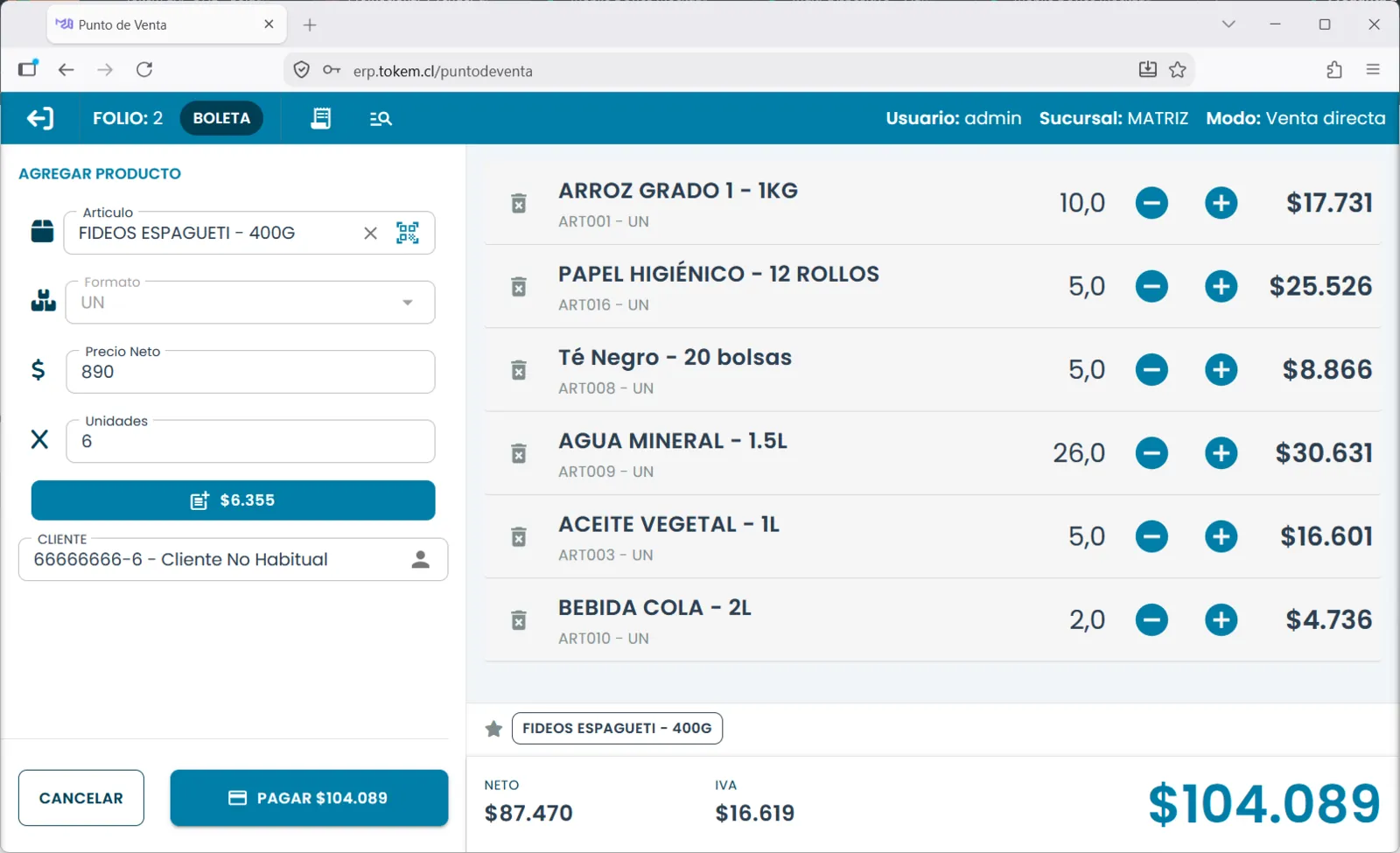Click the BOLETA document type pill
1400x853 pixels.
(221, 118)
